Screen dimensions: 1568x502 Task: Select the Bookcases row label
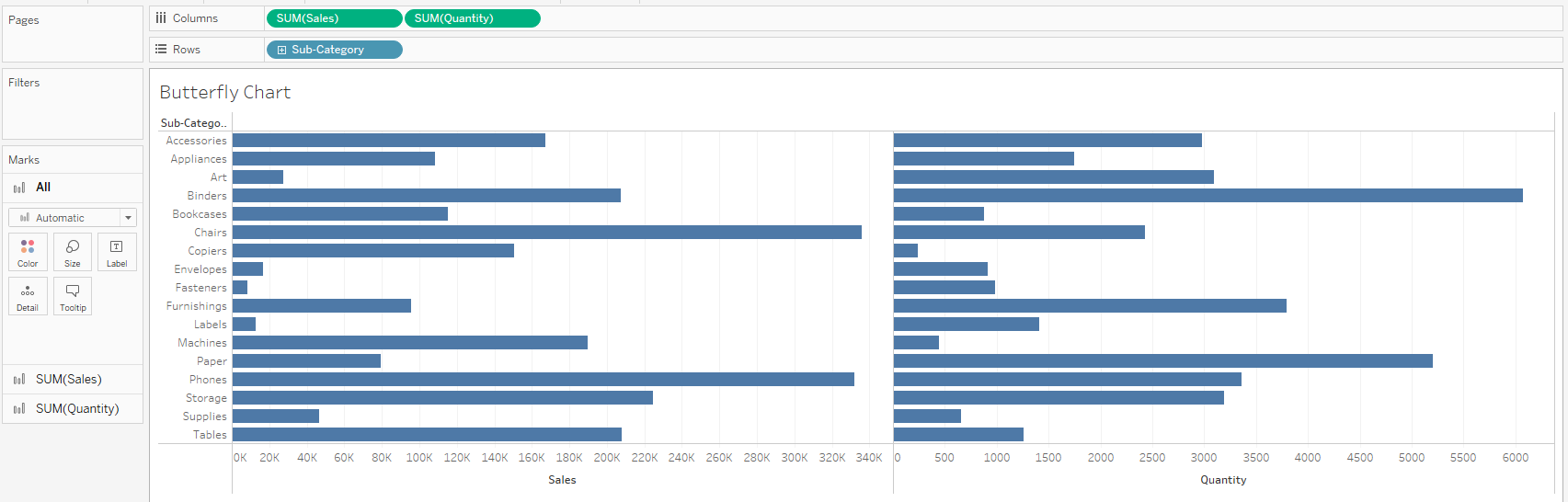click(x=200, y=214)
